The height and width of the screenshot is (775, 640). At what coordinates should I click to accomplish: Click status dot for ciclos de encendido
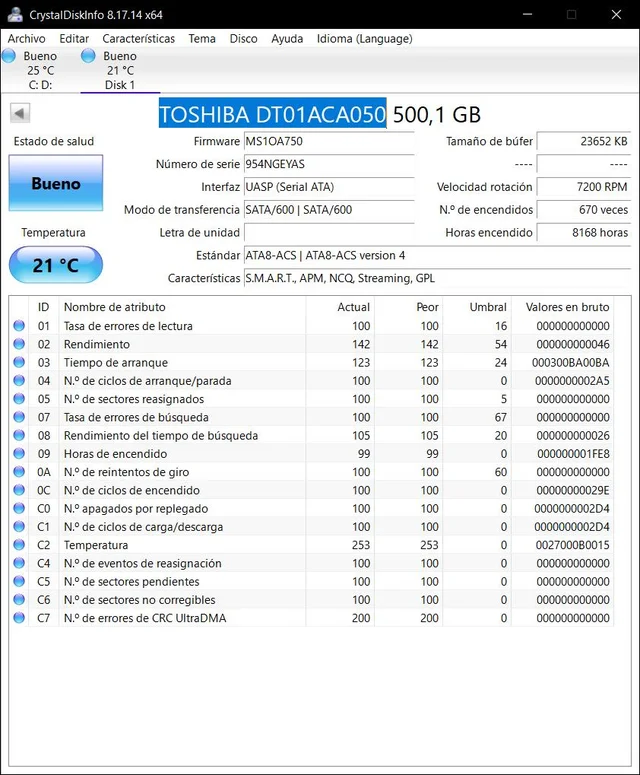pos(19,490)
